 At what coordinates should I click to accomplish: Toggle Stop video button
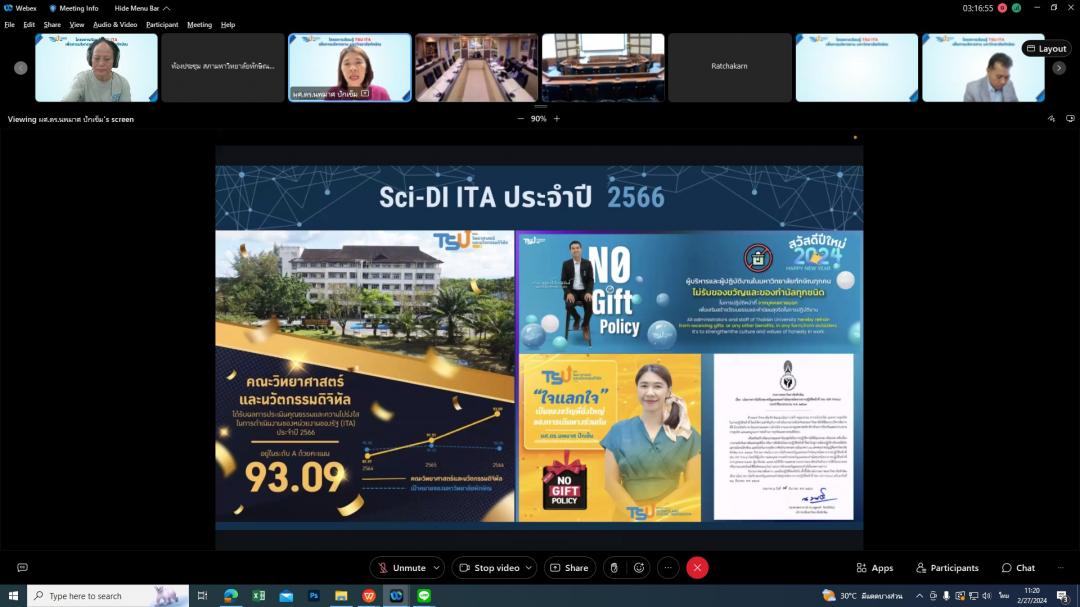(488, 568)
